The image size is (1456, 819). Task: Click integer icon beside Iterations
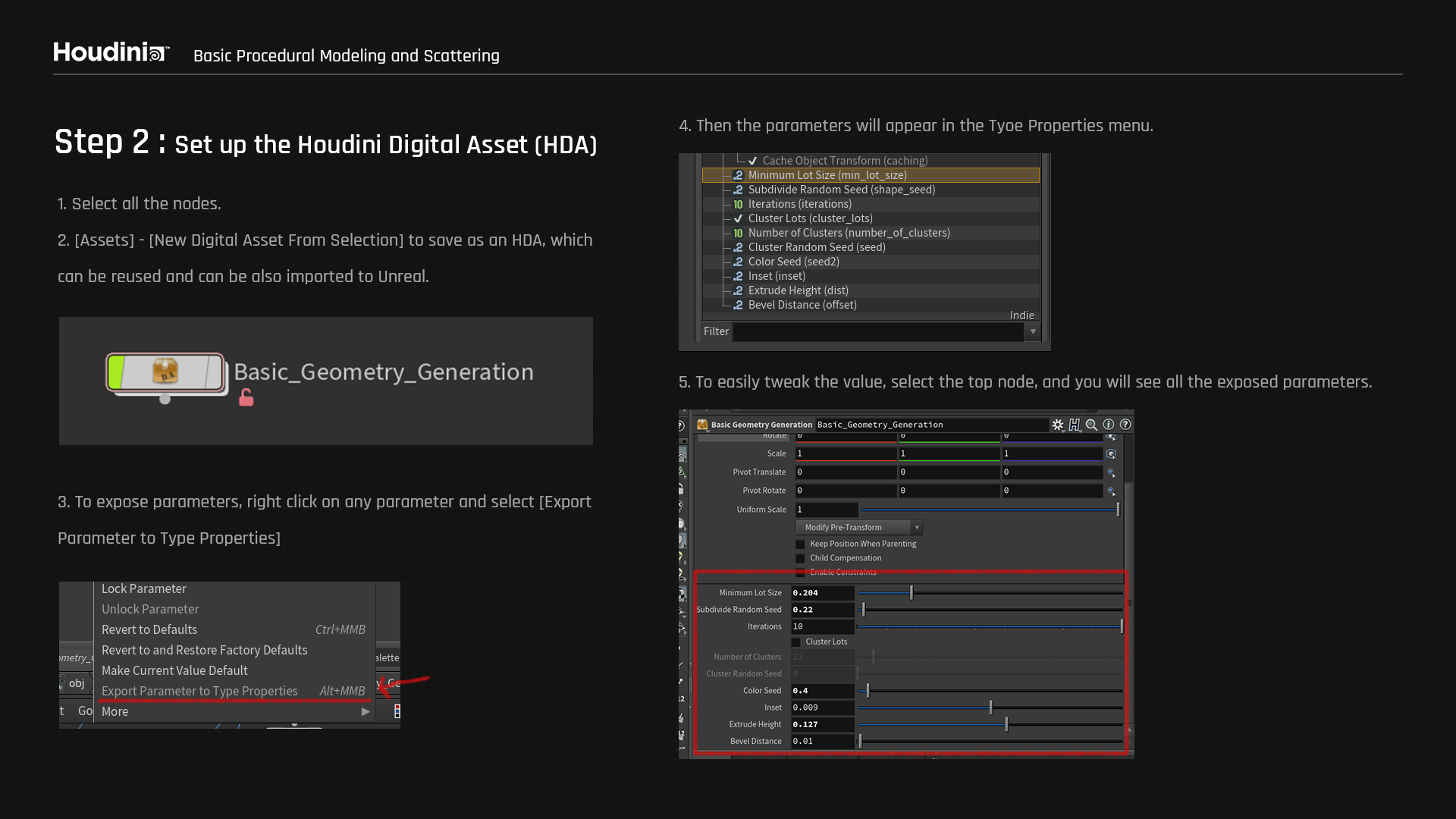point(738,204)
